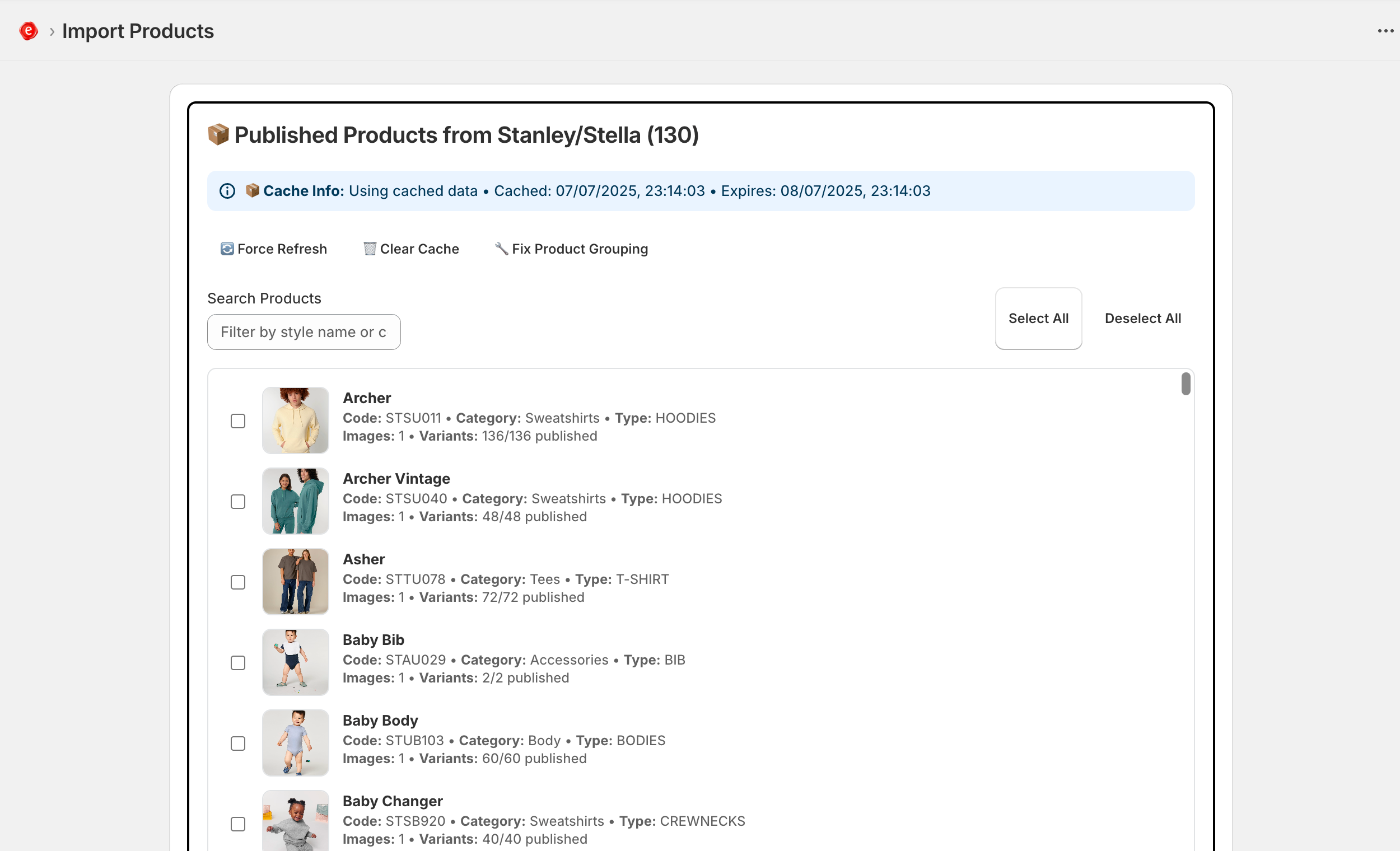Click the Archer product name
The image size is (1400, 851).
[367, 398]
